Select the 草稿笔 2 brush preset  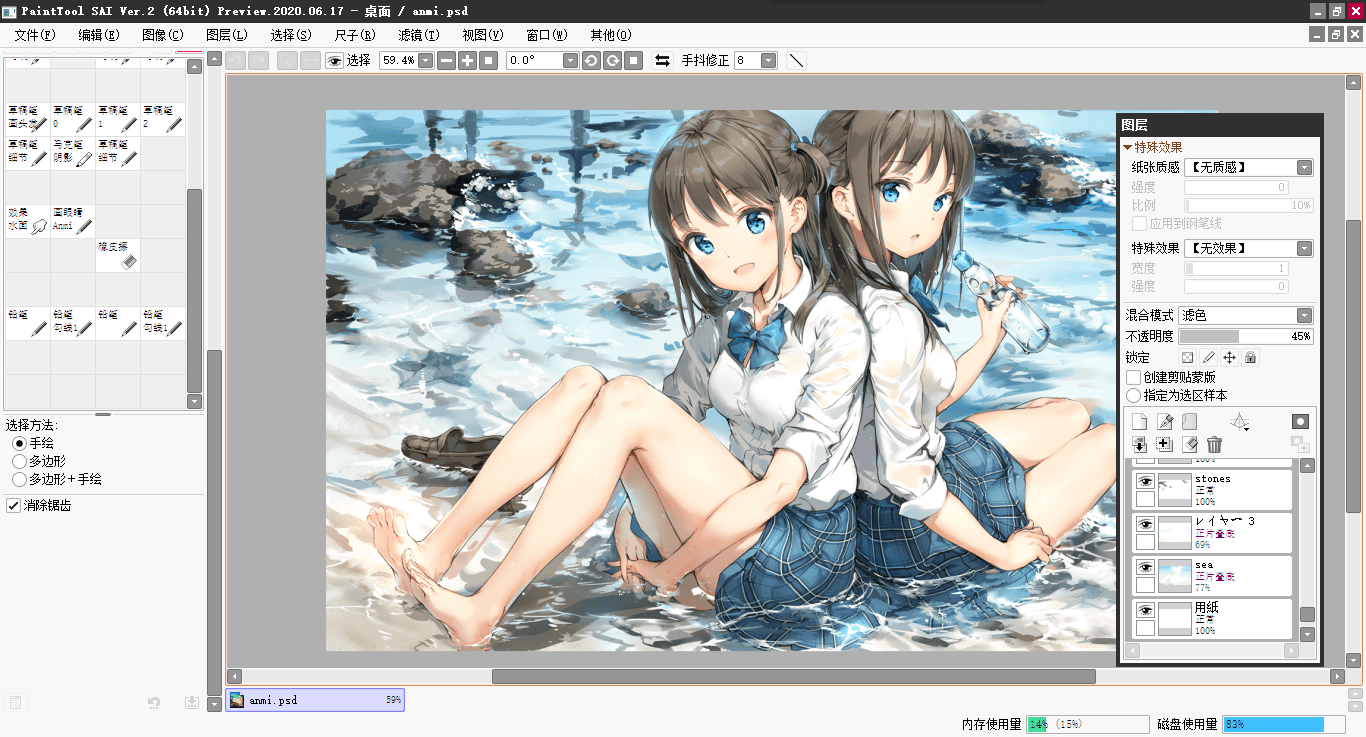coord(163,119)
